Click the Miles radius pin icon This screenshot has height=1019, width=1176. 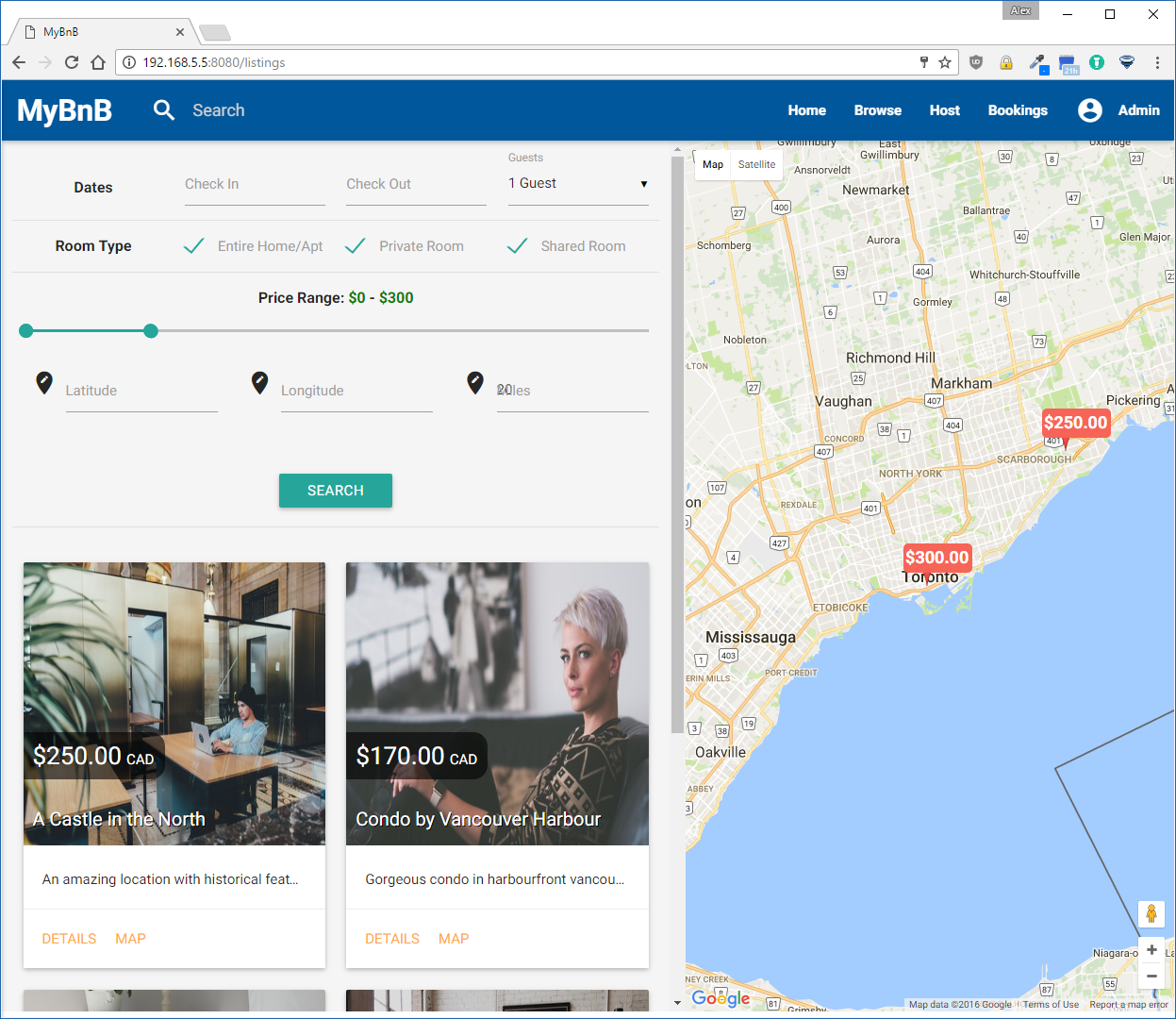475,383
